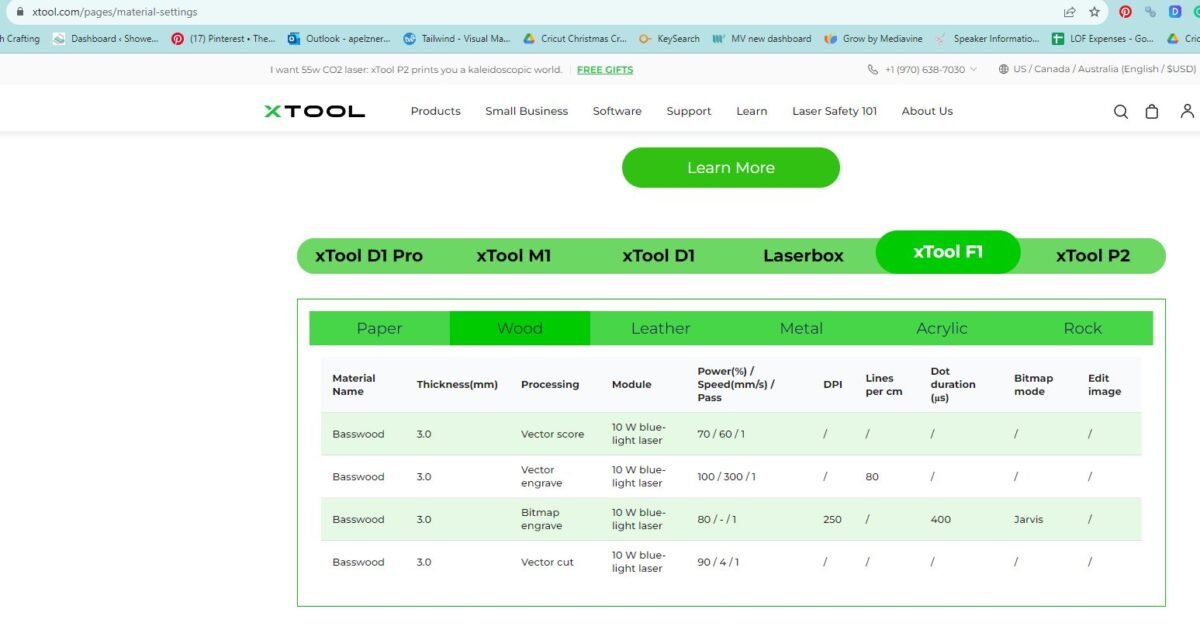Open the Pinterest browser extension
This screenshot has width=1200, height=637.
(1125, 12)
